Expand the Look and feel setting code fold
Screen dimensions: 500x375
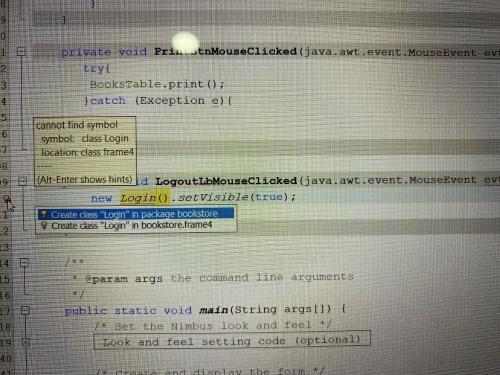click(26, 342)
